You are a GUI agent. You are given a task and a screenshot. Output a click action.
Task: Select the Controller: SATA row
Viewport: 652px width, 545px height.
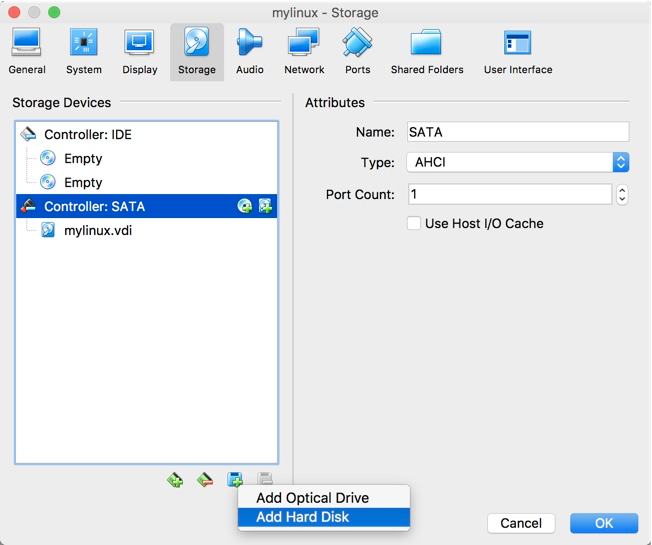tap(146, 206)
